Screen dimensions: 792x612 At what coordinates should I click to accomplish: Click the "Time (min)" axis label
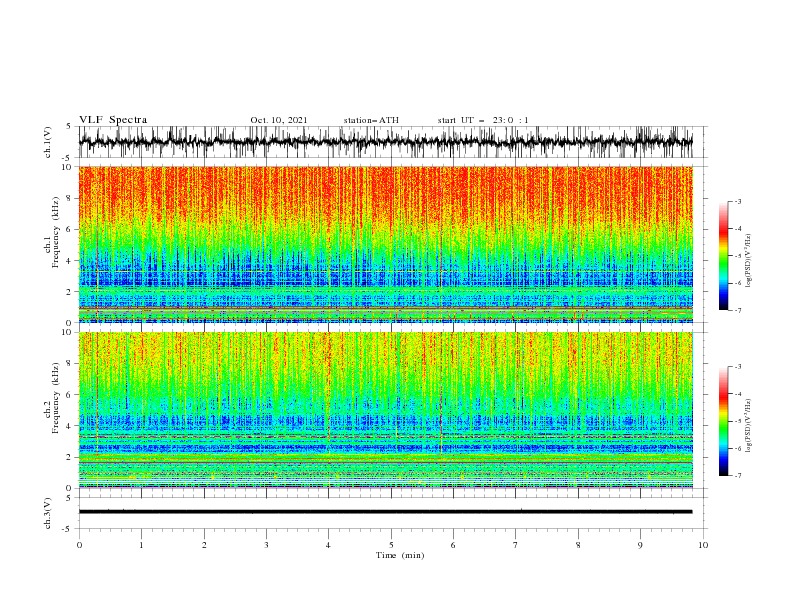[400, 555]
